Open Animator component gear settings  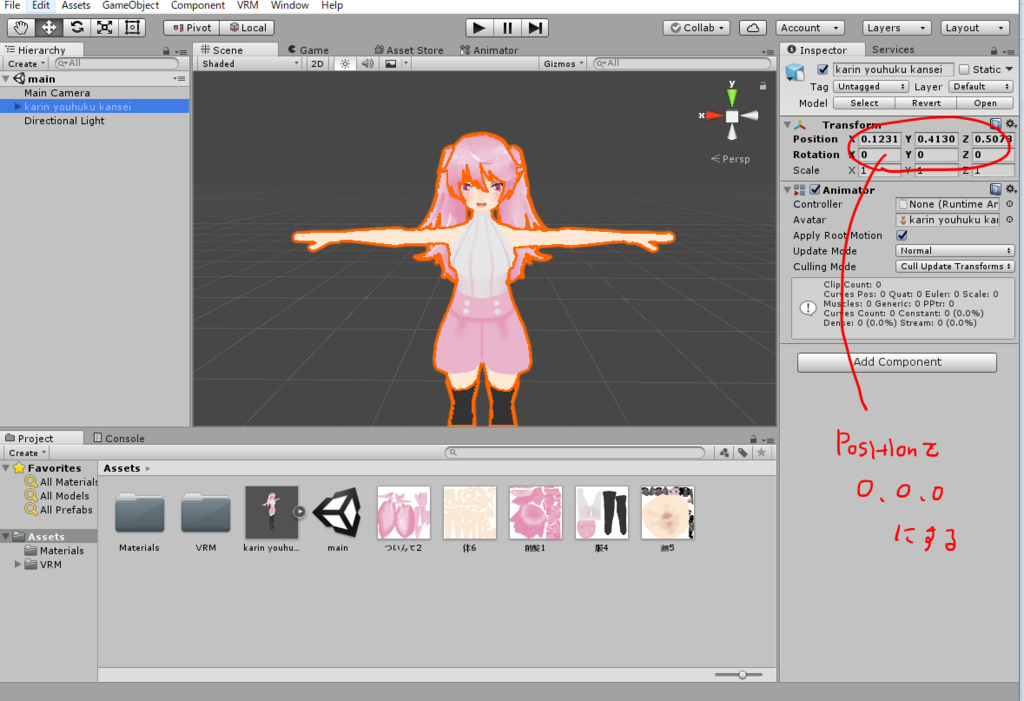[x=1010, y=189]
